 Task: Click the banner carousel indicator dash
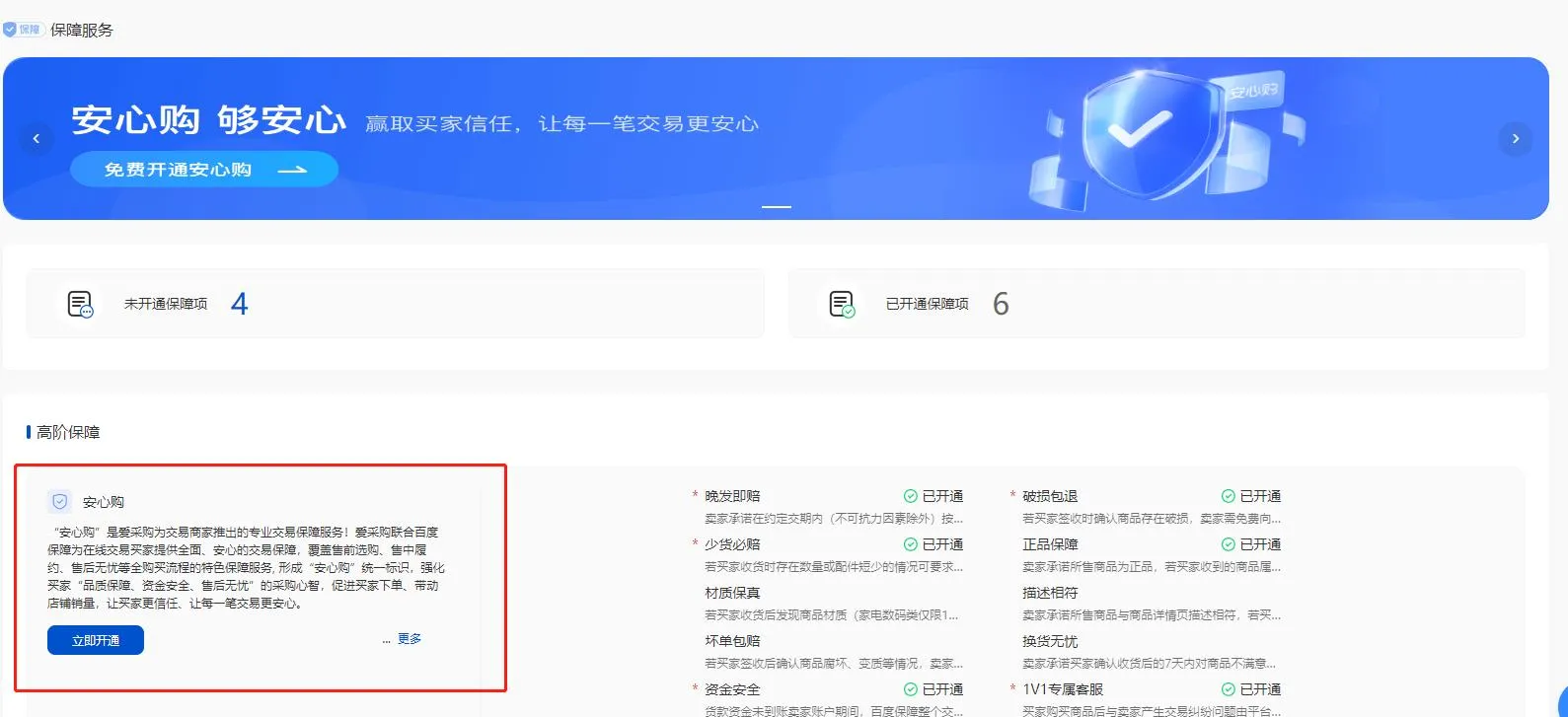[777, 207]
